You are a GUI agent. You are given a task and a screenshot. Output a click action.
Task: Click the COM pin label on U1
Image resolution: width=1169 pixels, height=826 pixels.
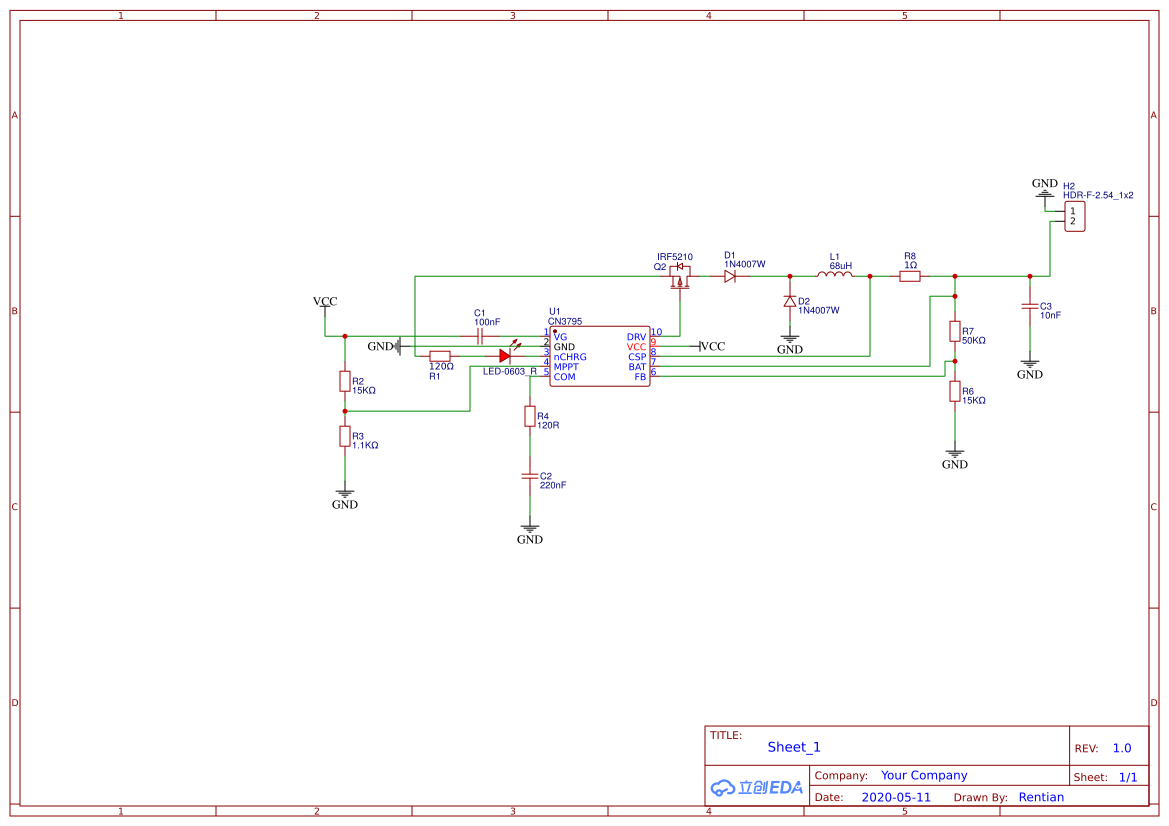click(x=564, y=377)
